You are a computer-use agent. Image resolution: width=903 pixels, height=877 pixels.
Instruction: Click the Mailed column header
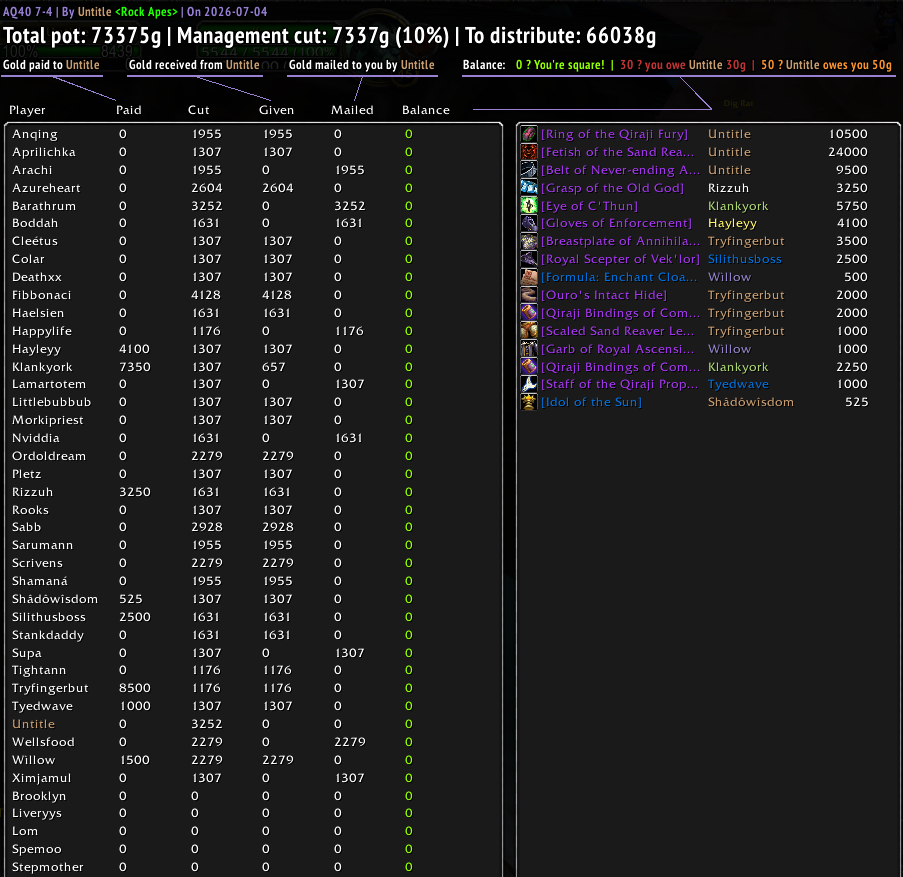point(352,110)
